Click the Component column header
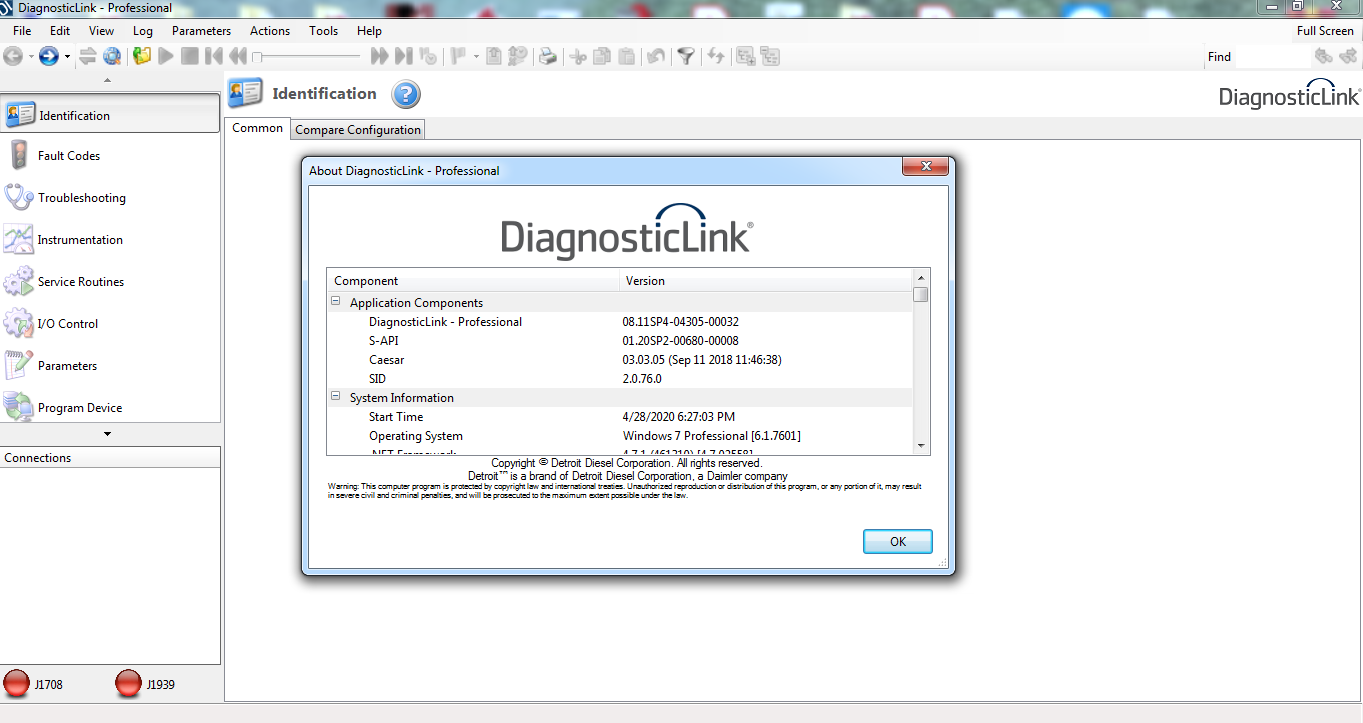Image resolution: width=1363 pixels, height=723 pixels. (x=473, y=281)
